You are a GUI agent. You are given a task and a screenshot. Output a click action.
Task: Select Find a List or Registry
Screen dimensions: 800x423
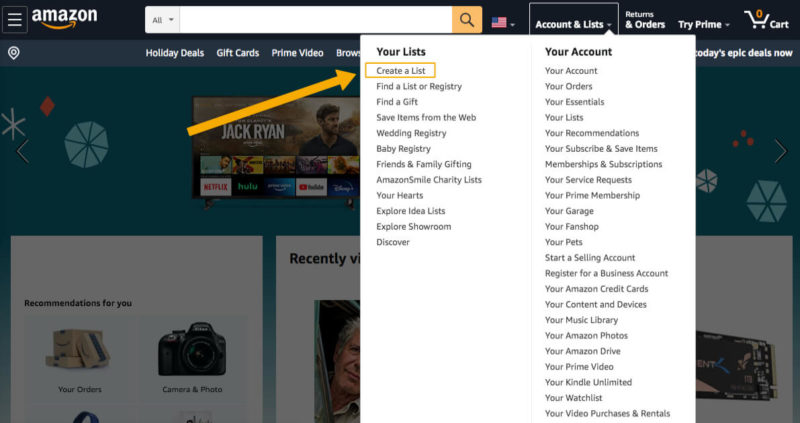click(x=419, y=87)
